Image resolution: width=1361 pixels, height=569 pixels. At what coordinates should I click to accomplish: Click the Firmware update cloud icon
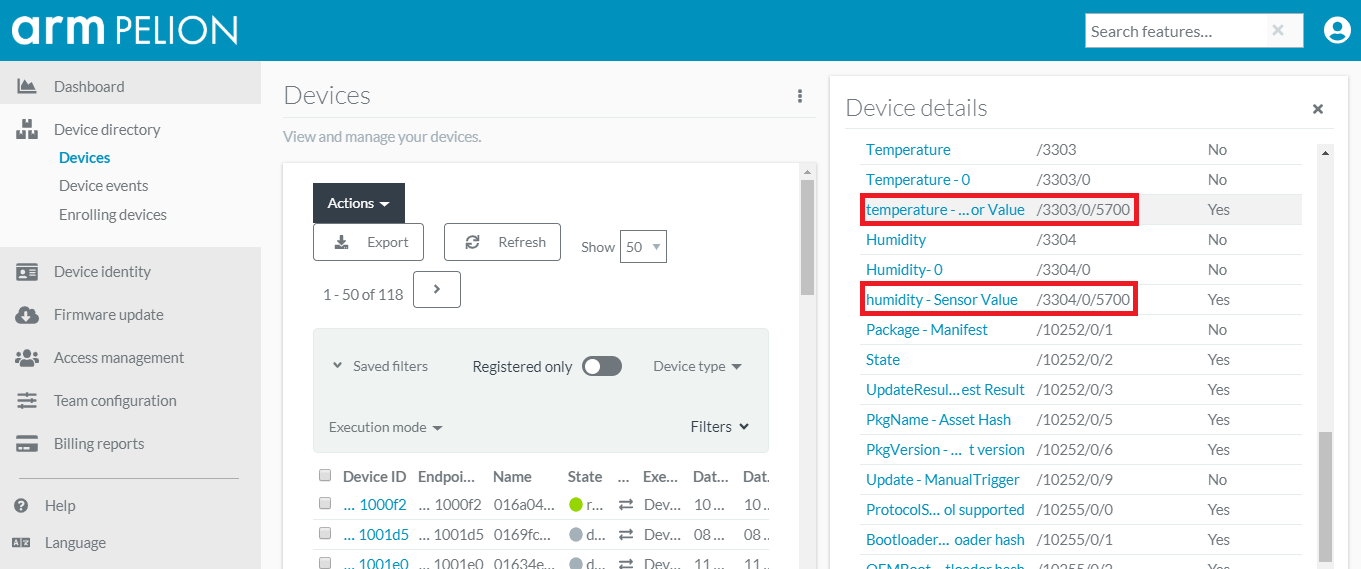click(x=27, y=315)
